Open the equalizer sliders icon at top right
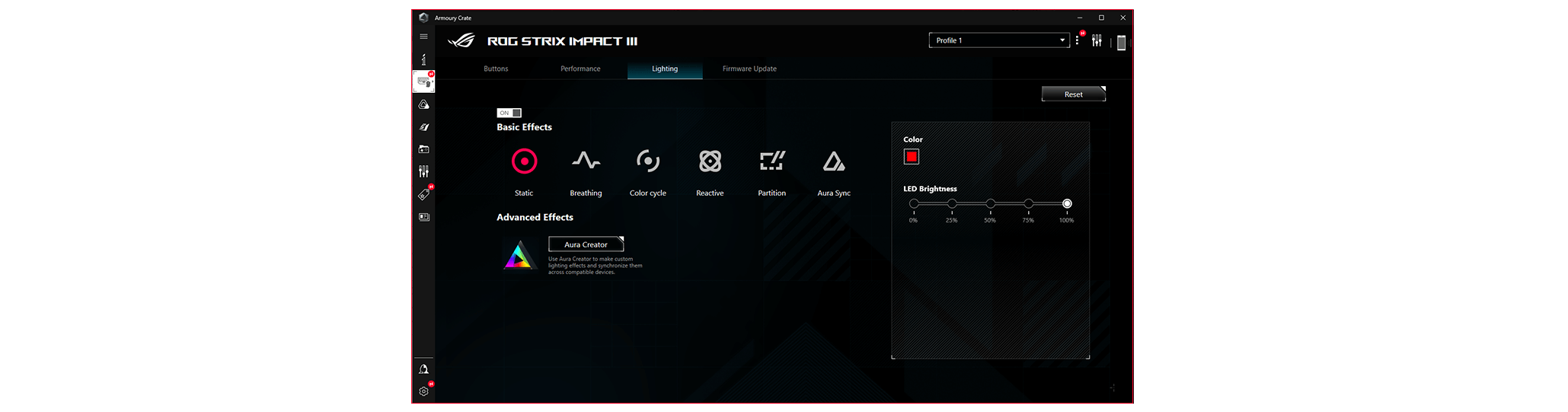Screen dimensions: 1568x412 (1097, 40)
